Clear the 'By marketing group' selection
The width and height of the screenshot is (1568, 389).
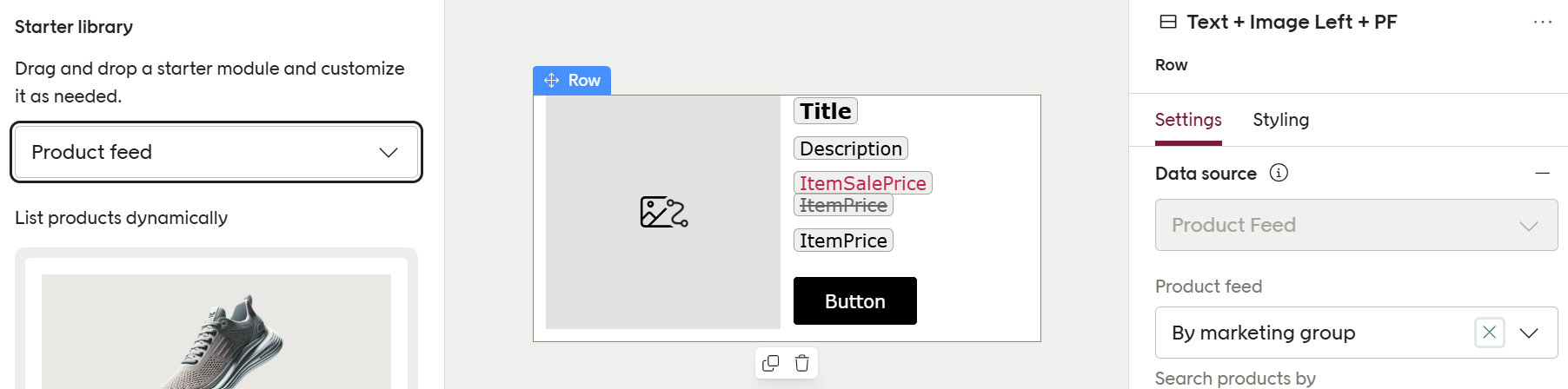tap(1489, 333)
